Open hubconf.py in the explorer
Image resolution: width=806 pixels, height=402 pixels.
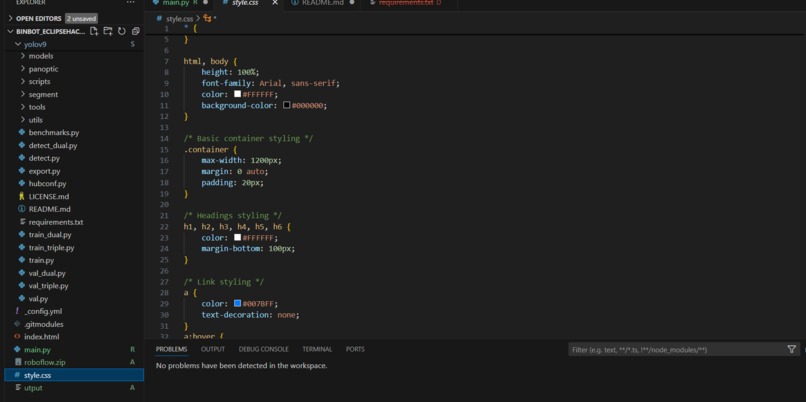click(x=47, y=184)
